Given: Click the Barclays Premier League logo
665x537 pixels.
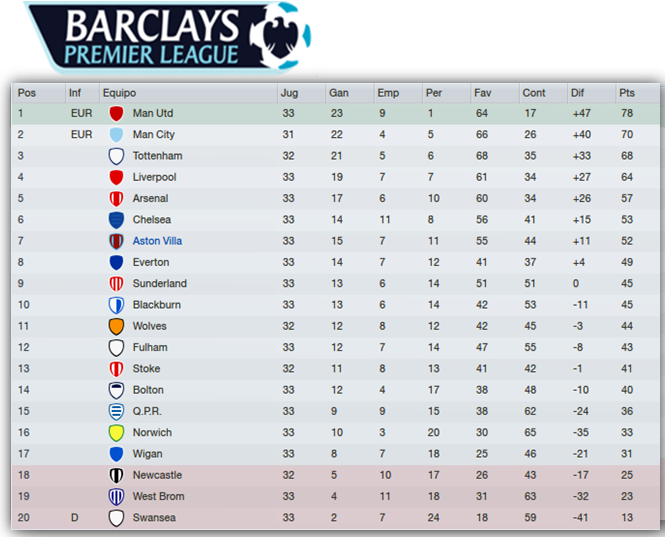Looking at the screenshot, I should click(168, 37).
